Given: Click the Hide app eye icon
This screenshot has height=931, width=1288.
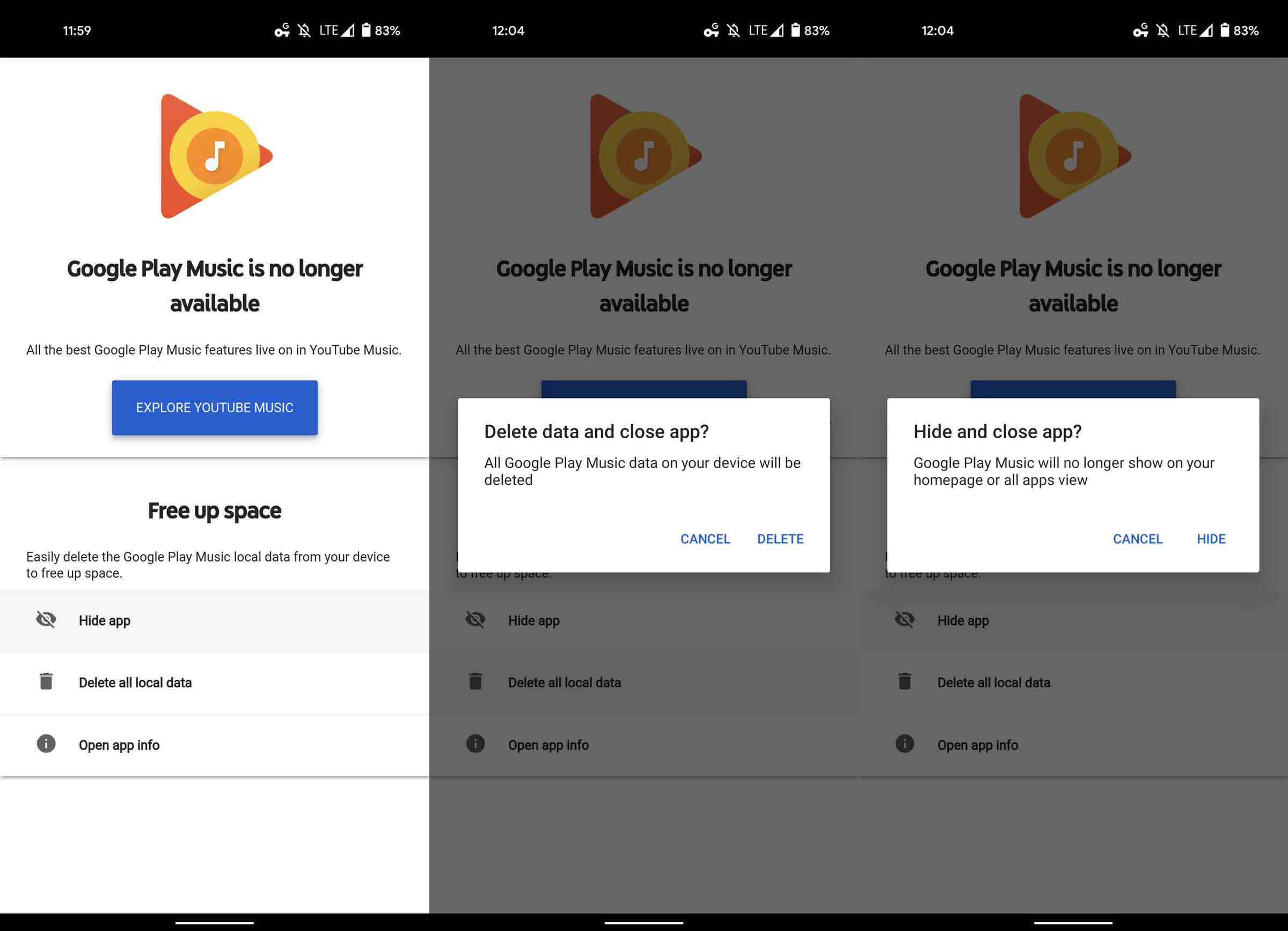Looking at the screenshot, I should (44, 620).
